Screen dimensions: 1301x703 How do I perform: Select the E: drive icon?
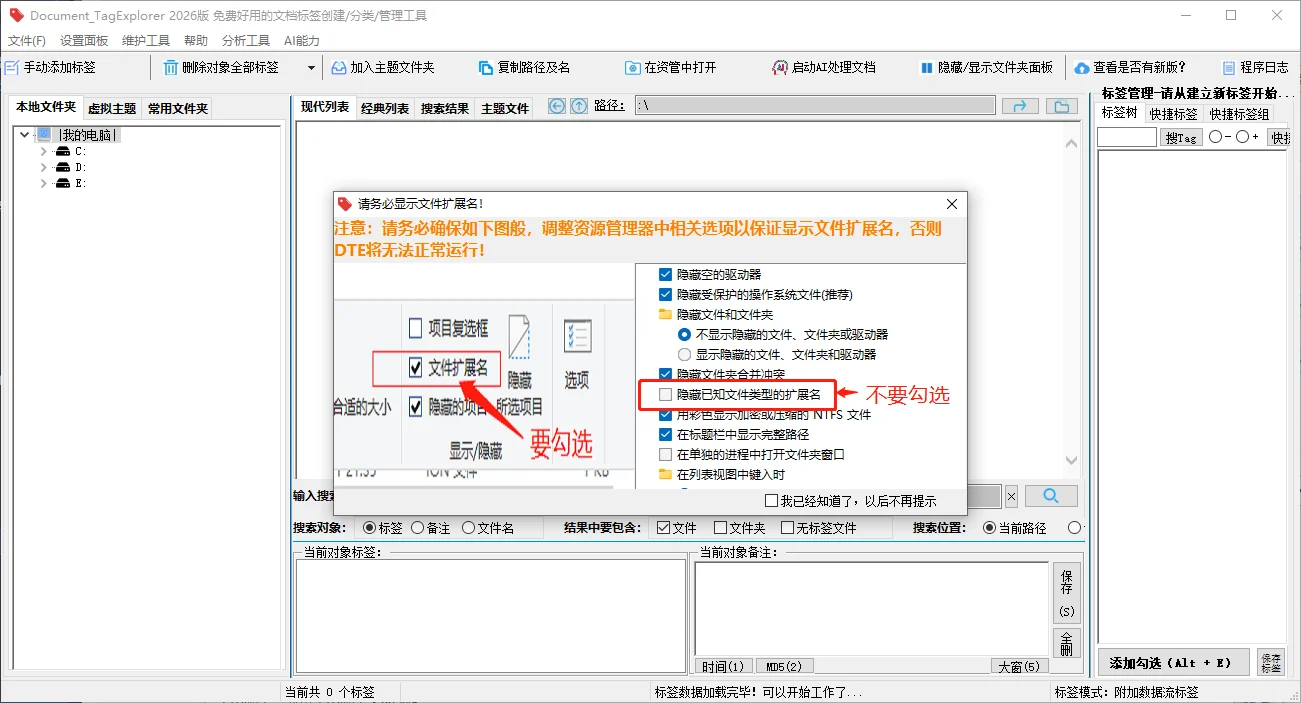coord(63,183)
